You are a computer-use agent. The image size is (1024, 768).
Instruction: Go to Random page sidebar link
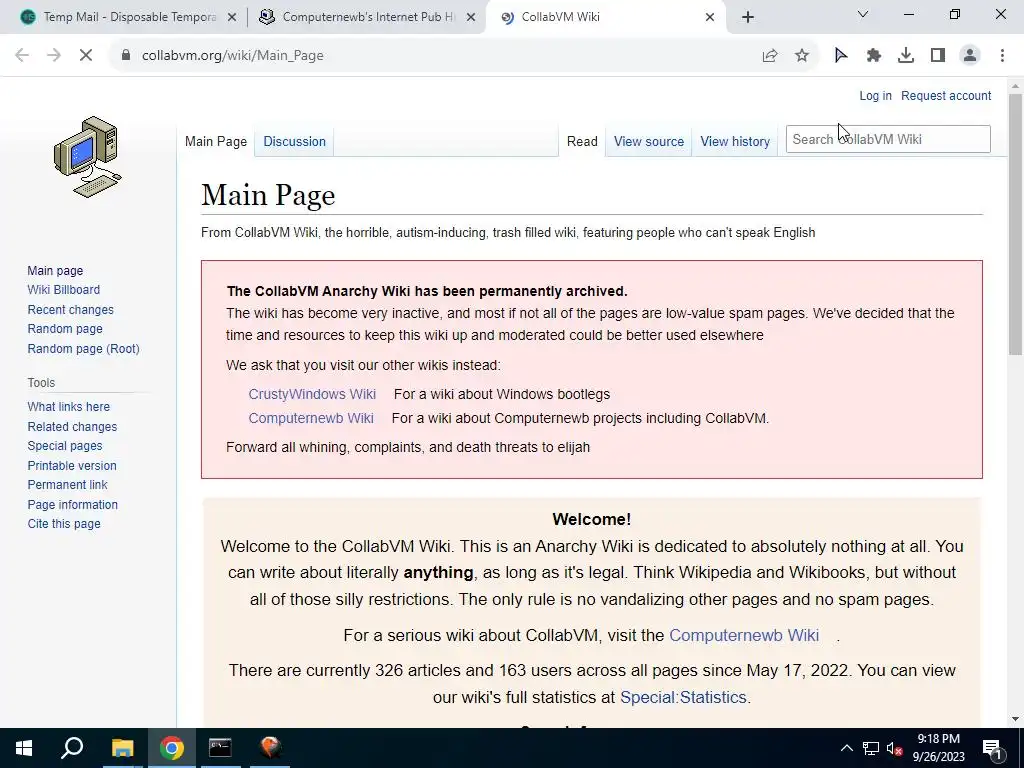tap(65, 329)
